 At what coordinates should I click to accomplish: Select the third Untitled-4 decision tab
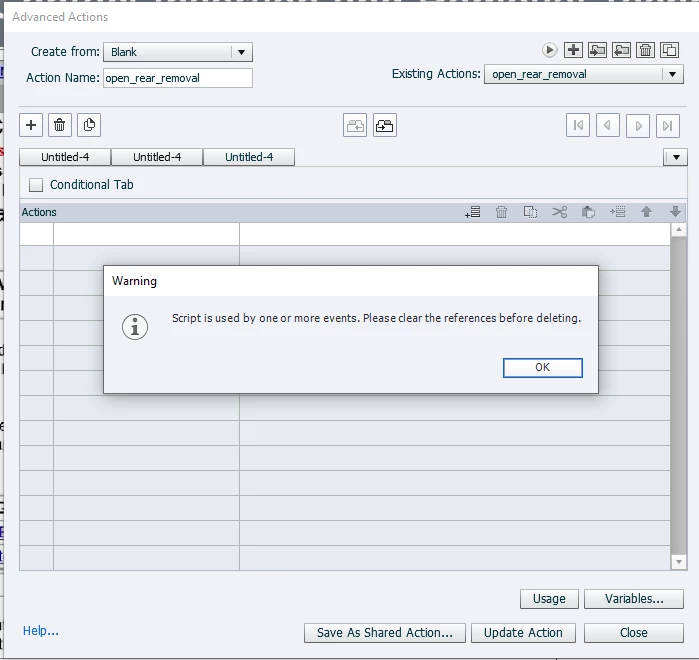249,157
